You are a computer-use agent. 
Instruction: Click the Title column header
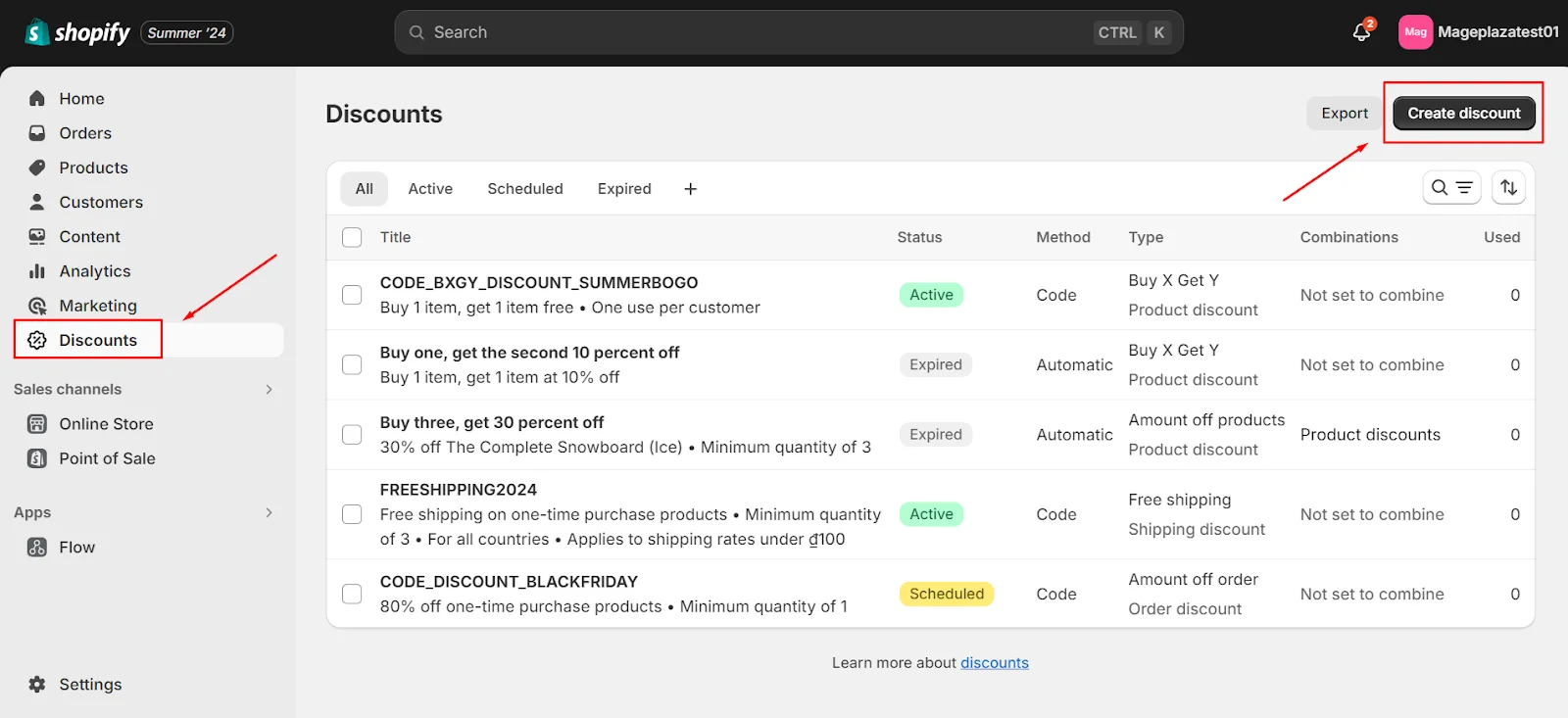pyautogui.click(x=395, y=237)
